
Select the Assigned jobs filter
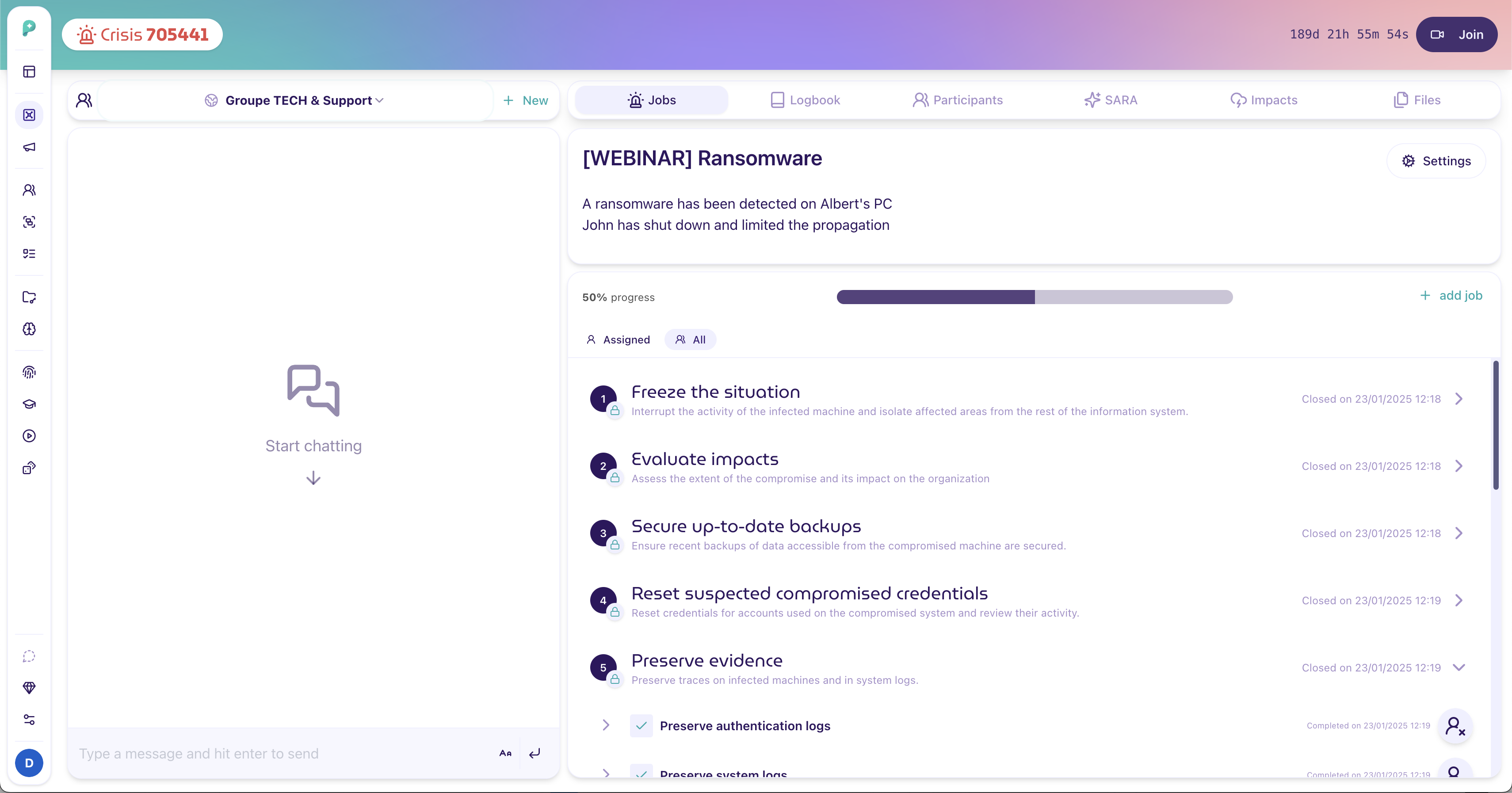[618, 340]
